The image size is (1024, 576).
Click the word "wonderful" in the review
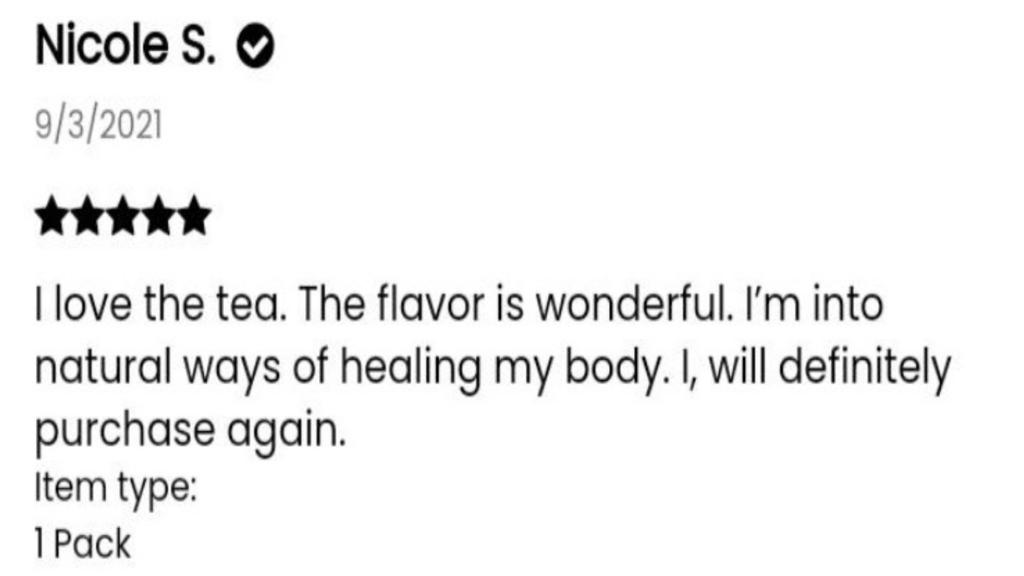(x=616, y=305)
